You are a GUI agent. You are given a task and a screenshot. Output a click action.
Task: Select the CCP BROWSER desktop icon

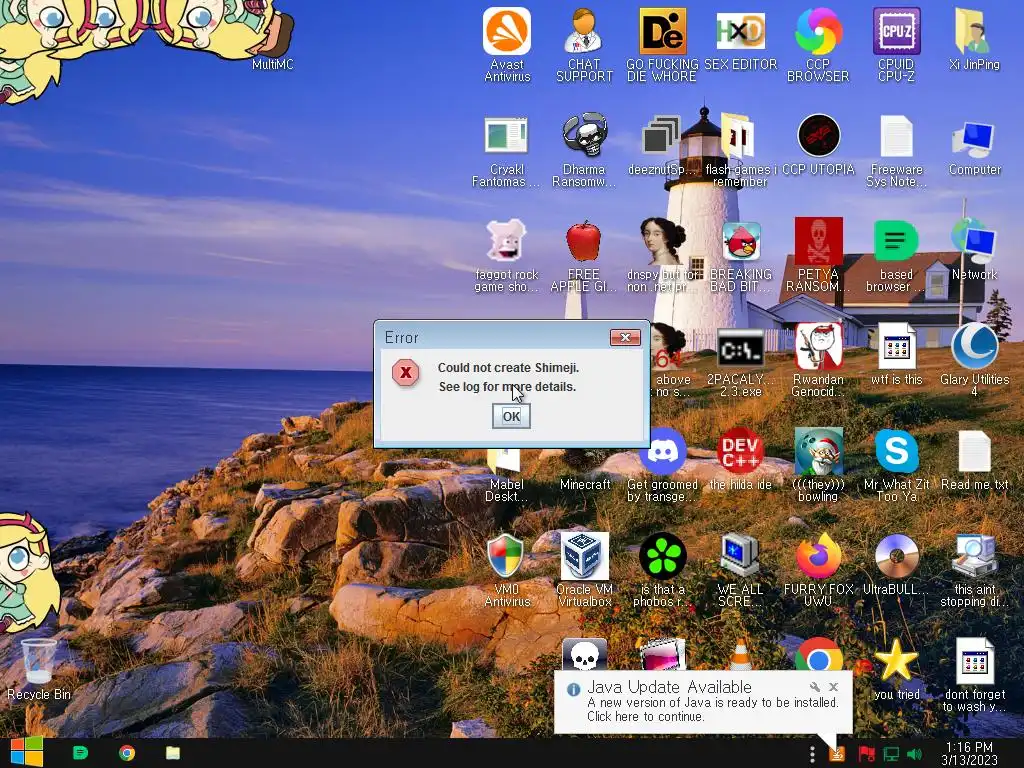pos(818,45)
